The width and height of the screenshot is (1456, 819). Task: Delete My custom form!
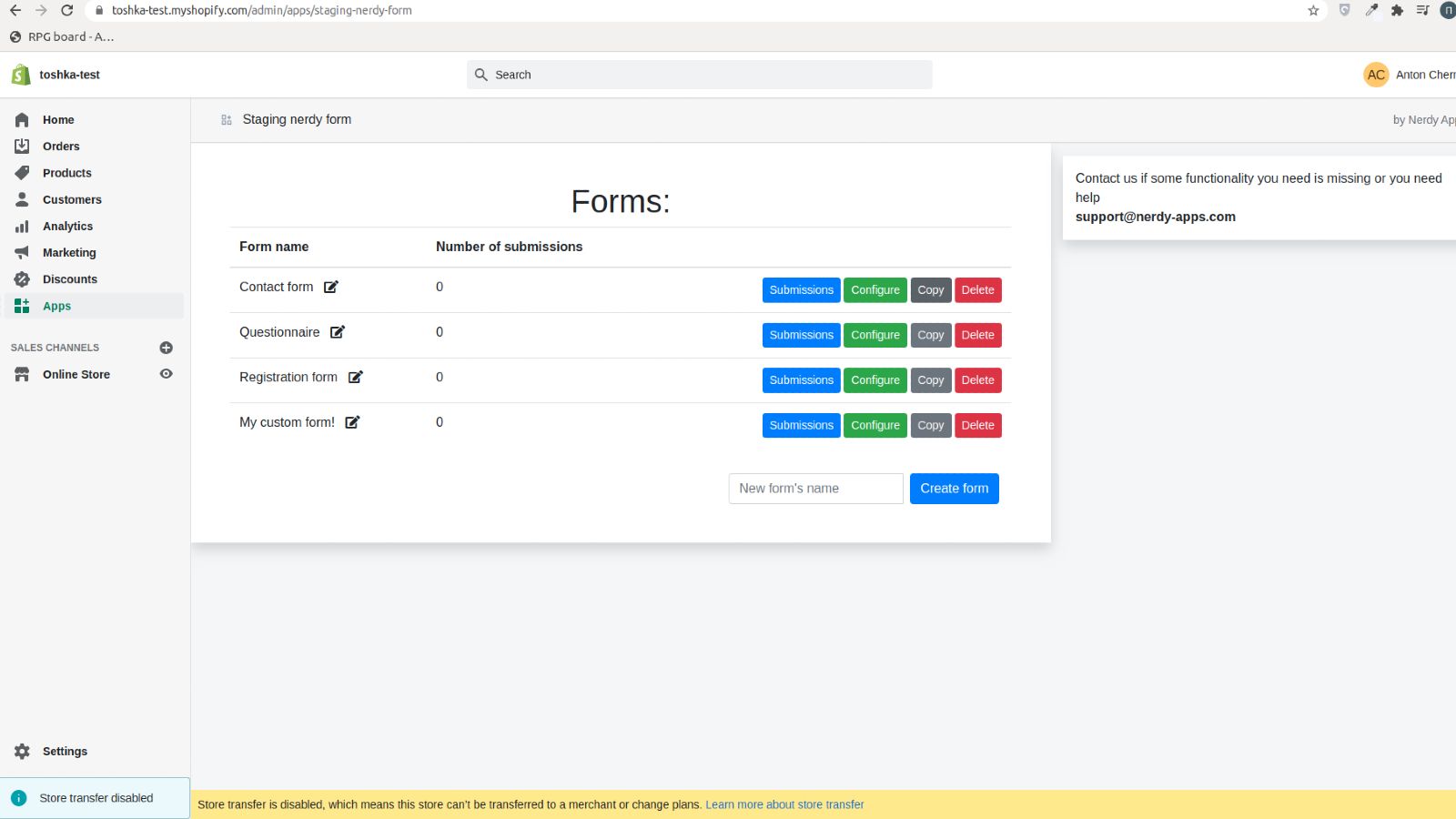click(977, 425)
